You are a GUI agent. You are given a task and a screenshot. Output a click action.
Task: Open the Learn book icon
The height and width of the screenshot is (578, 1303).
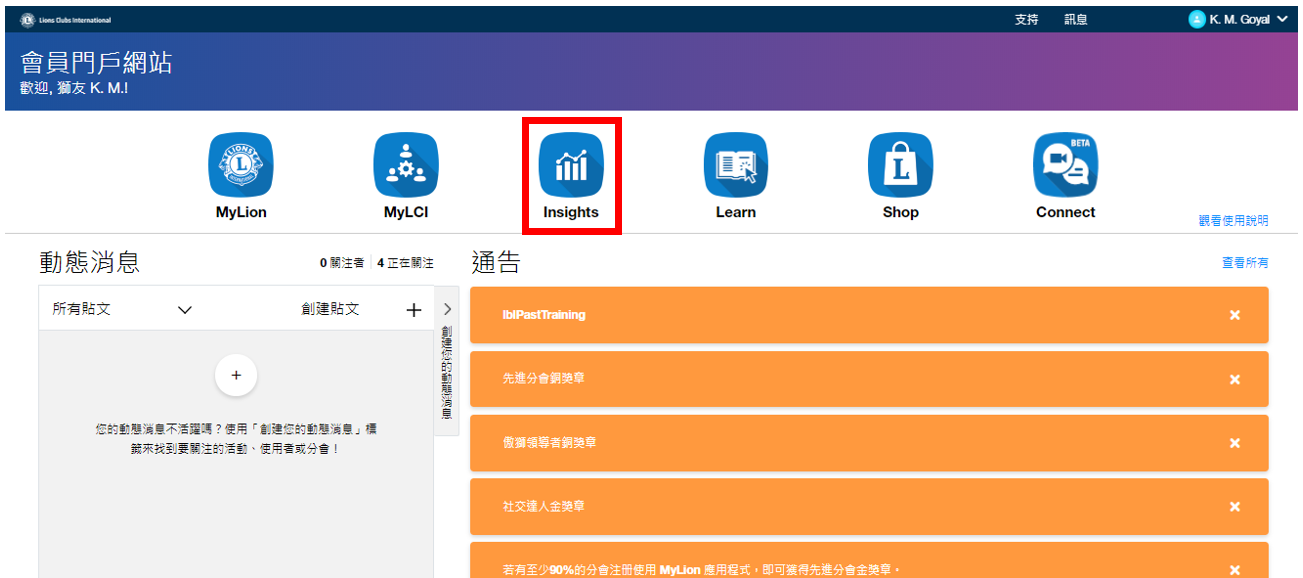736,165
